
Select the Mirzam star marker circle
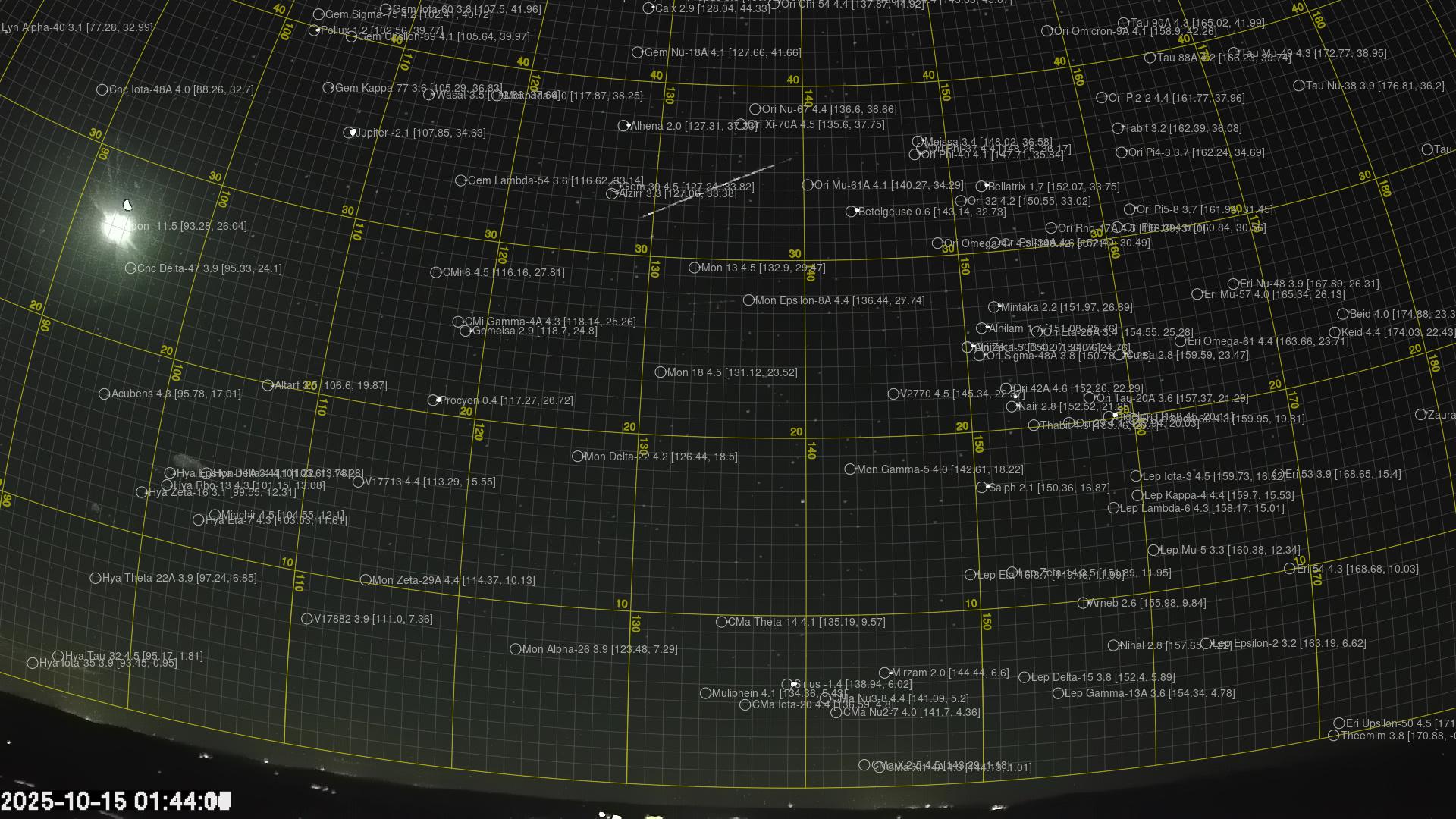click(x=884, y=673)
